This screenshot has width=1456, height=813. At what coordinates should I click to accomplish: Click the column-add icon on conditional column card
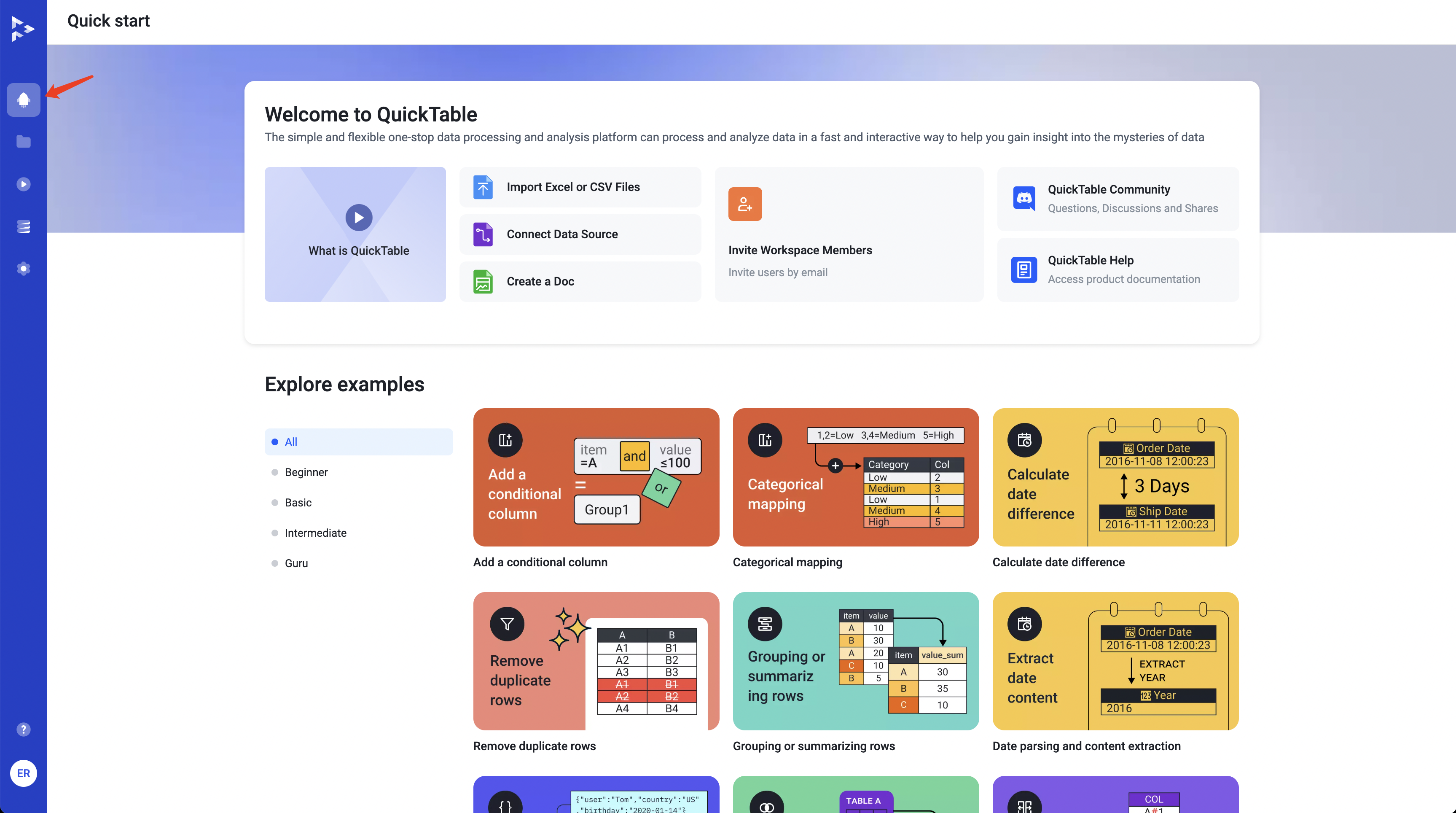pos(505,440)
